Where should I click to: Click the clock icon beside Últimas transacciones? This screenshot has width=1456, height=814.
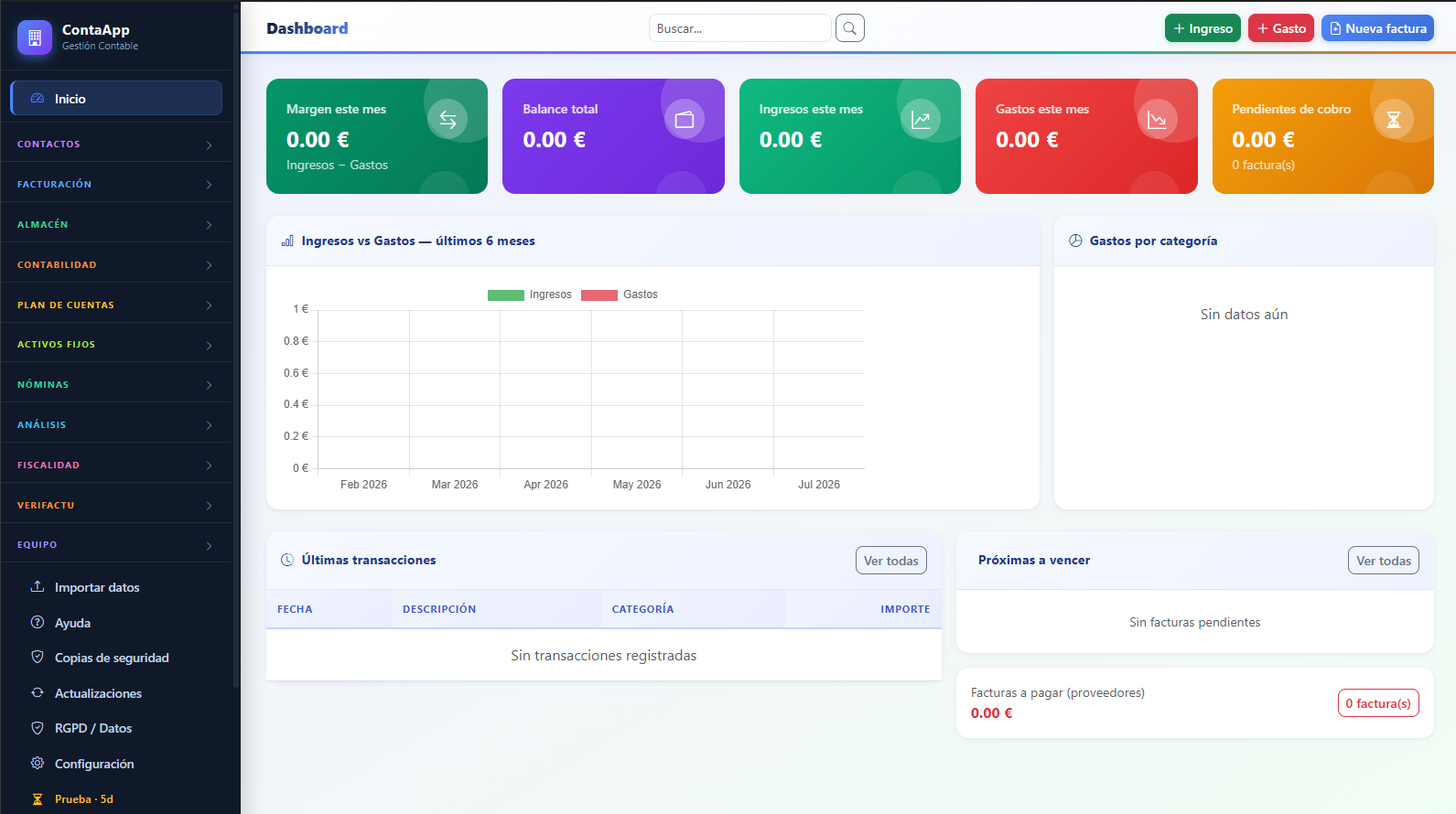pos(287,560)
